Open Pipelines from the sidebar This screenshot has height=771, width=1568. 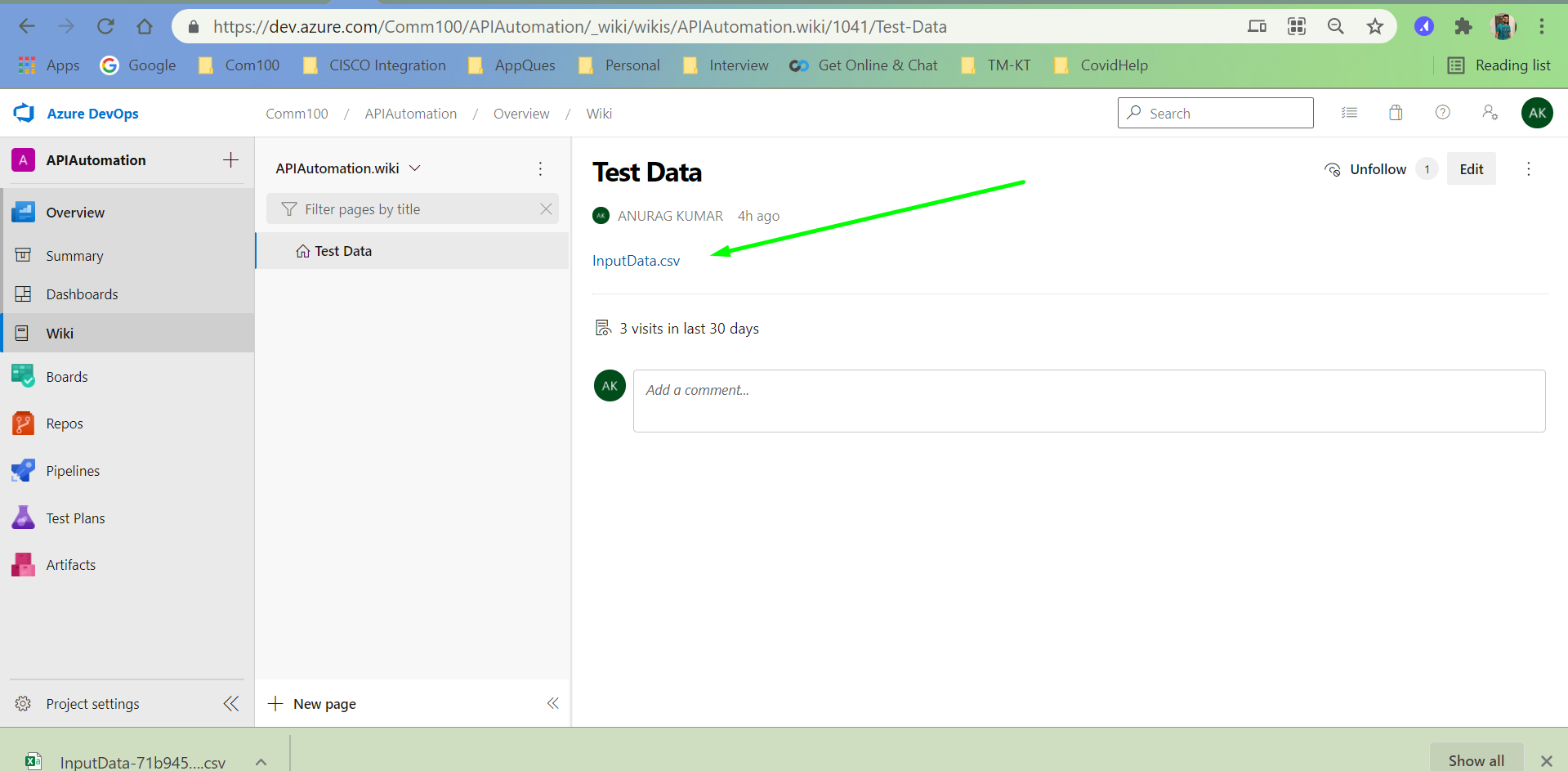coord(74,470)
